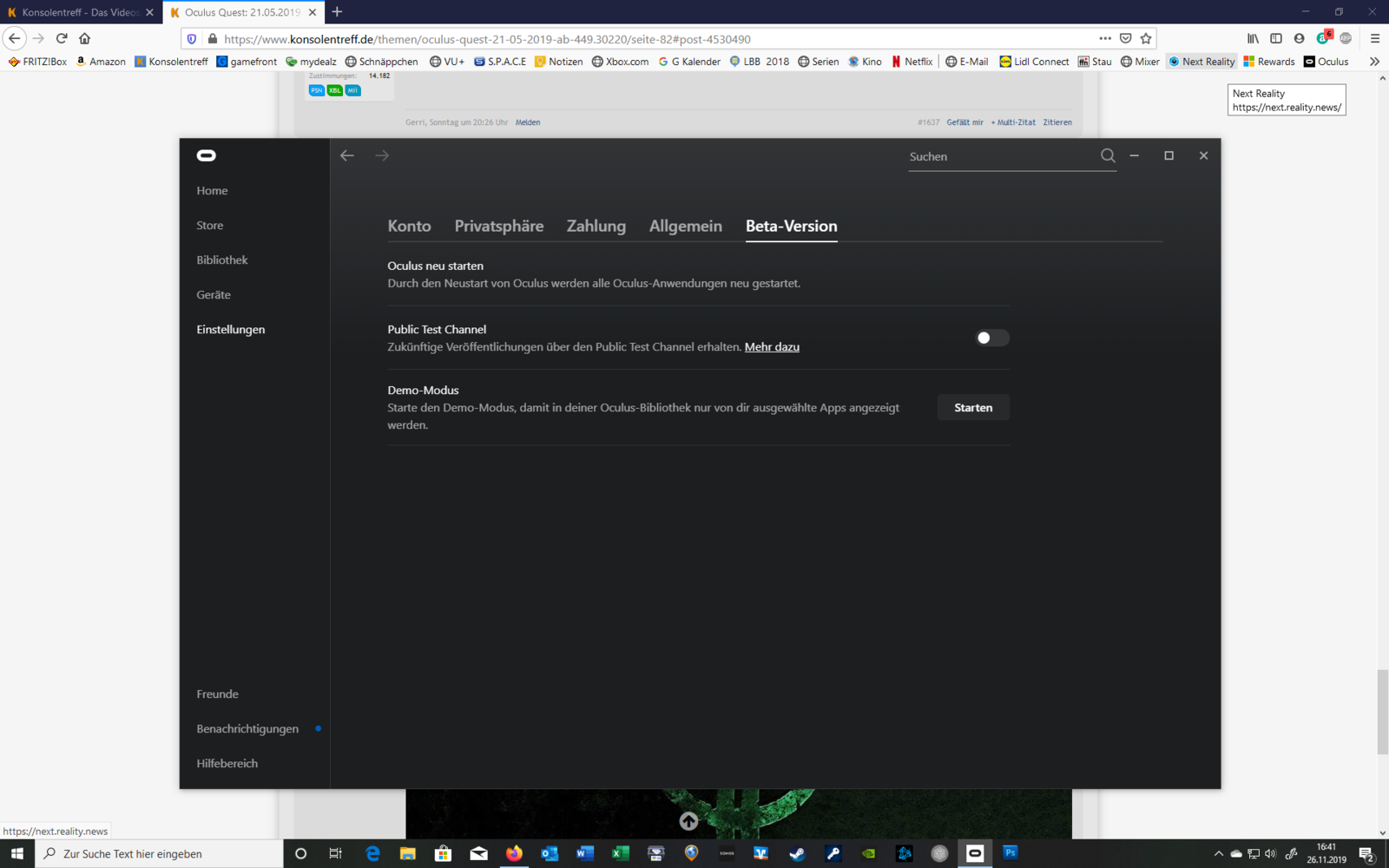Open Firefox library icon
The image size is (1389, 868).
click(x=1253, y=38)
